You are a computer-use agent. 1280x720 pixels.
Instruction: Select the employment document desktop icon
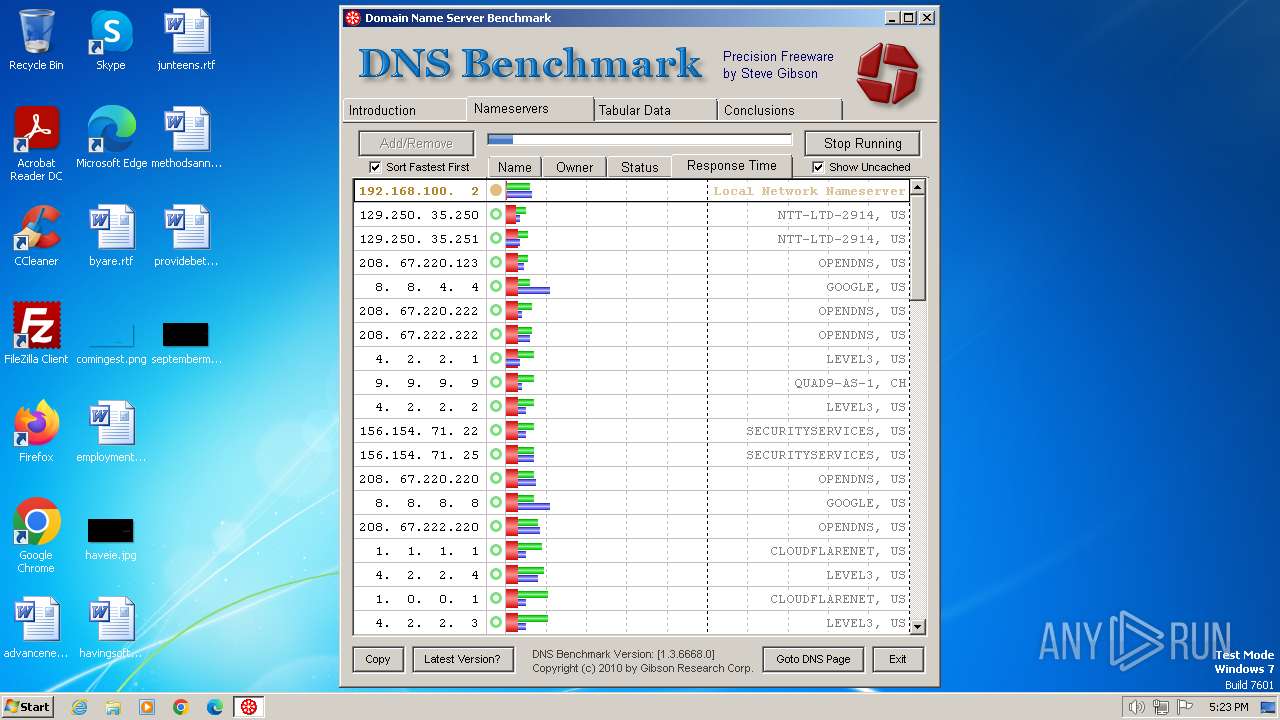111,432
